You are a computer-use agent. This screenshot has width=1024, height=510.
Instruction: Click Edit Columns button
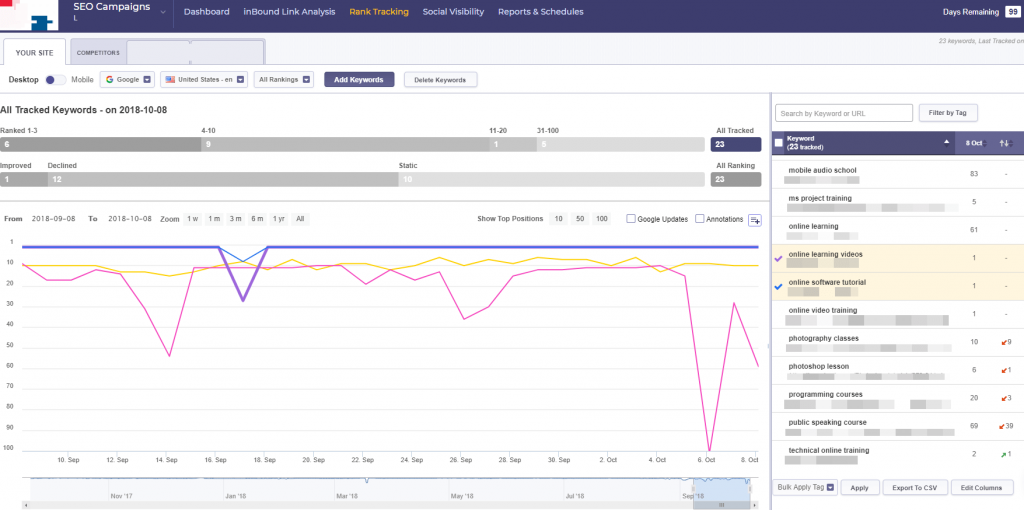pyautogui.click(x=982, y=487)
